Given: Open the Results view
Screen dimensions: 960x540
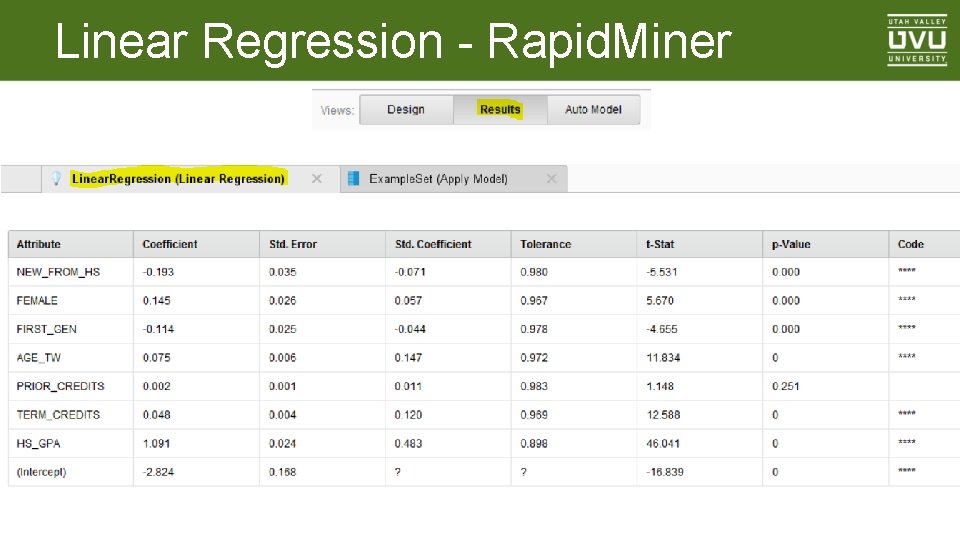Looking at the screenshot, I should point(500,110).
